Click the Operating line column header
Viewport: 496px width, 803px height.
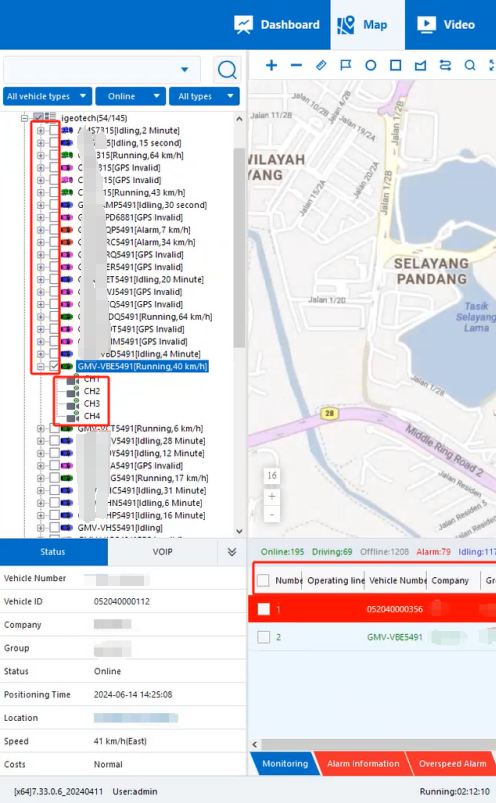pos(335,580)
